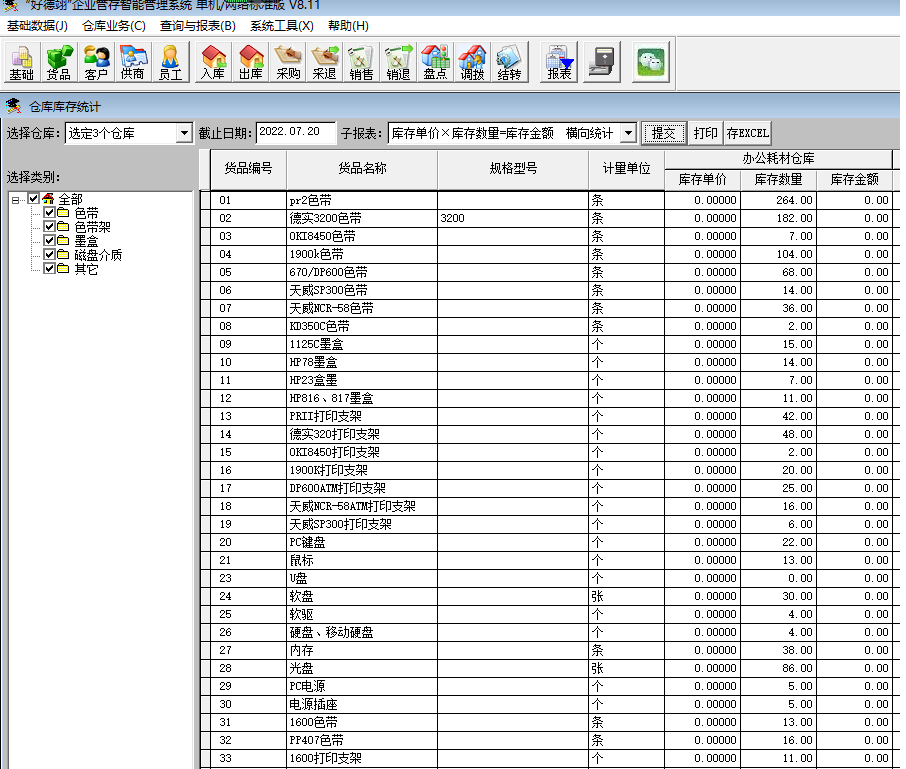Viewport: 906px width, 769px height.
Task: Collapse the 全部 tree node
Action: 16,200
